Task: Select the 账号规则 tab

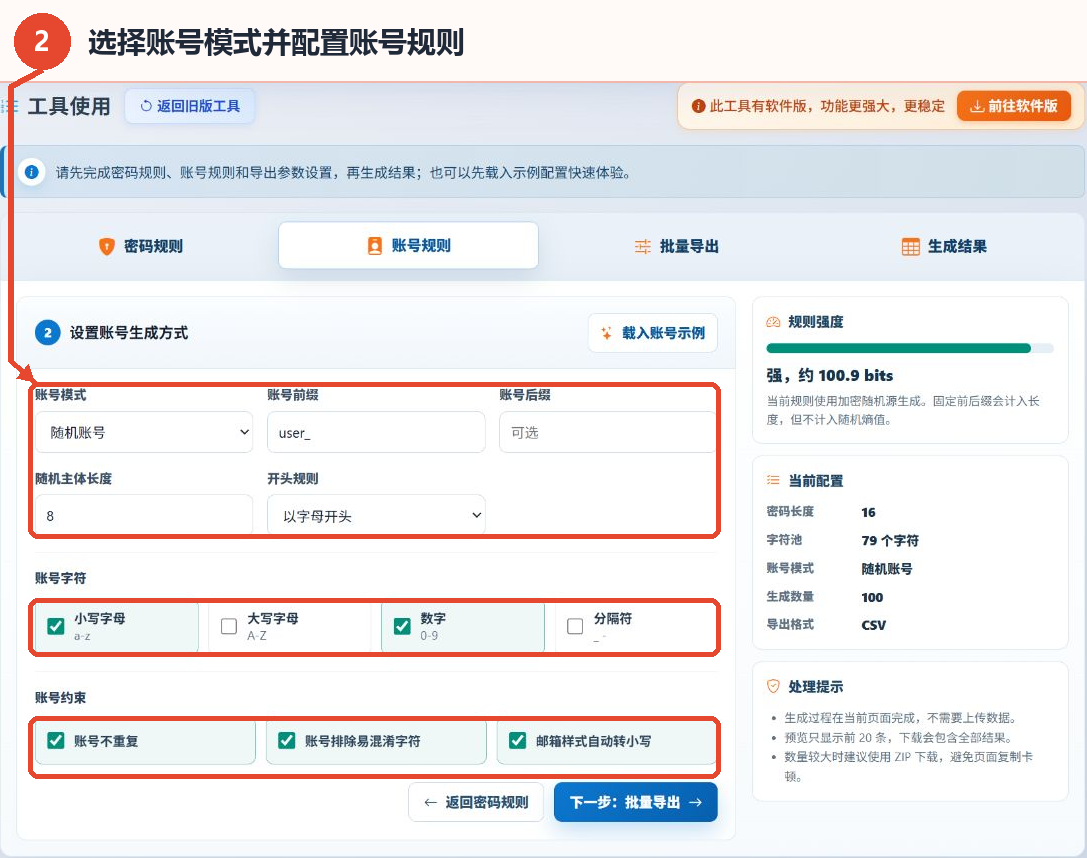Action: click(x=408, y=245)
